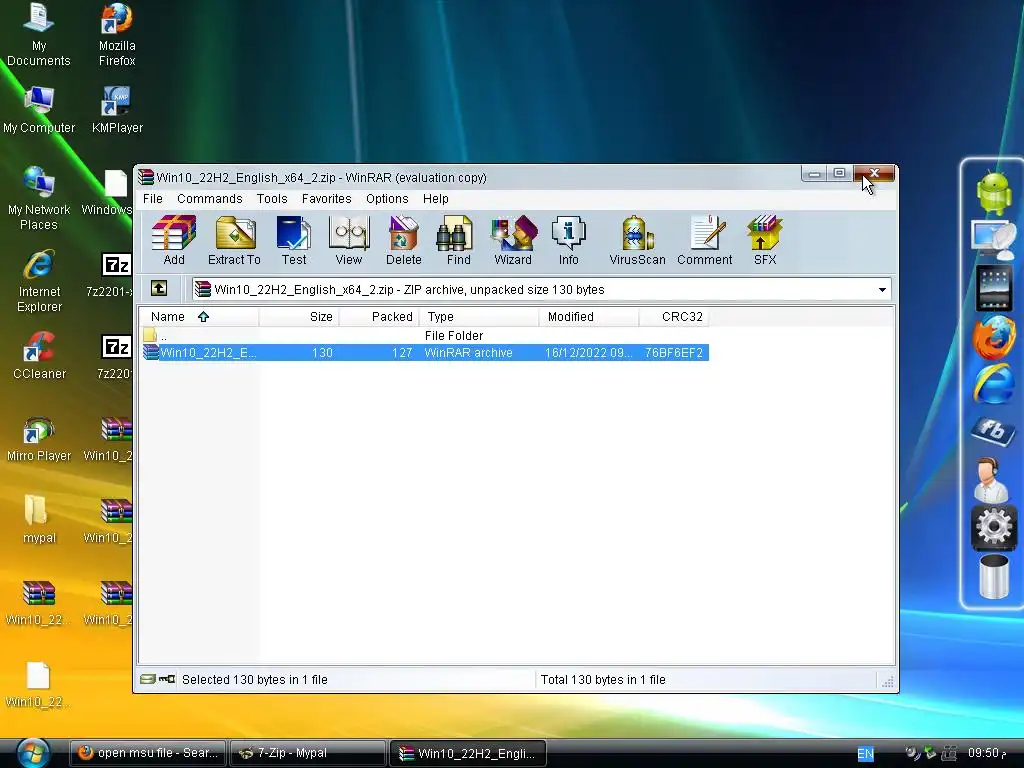Sort file list by Name column
The width and height of the screenshot is (1024, 768).
199,317
